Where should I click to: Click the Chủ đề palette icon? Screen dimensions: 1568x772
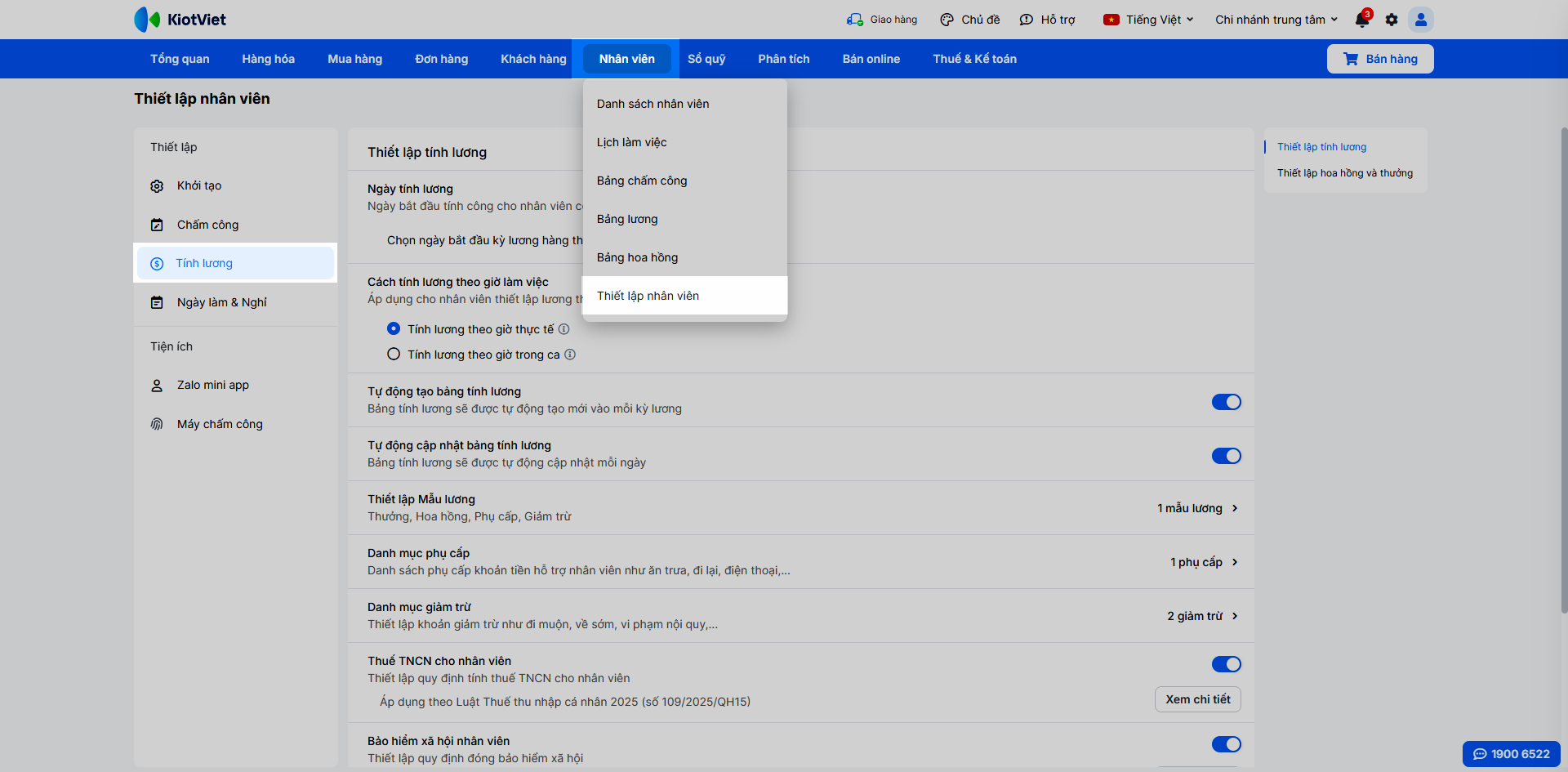point(947,20)
